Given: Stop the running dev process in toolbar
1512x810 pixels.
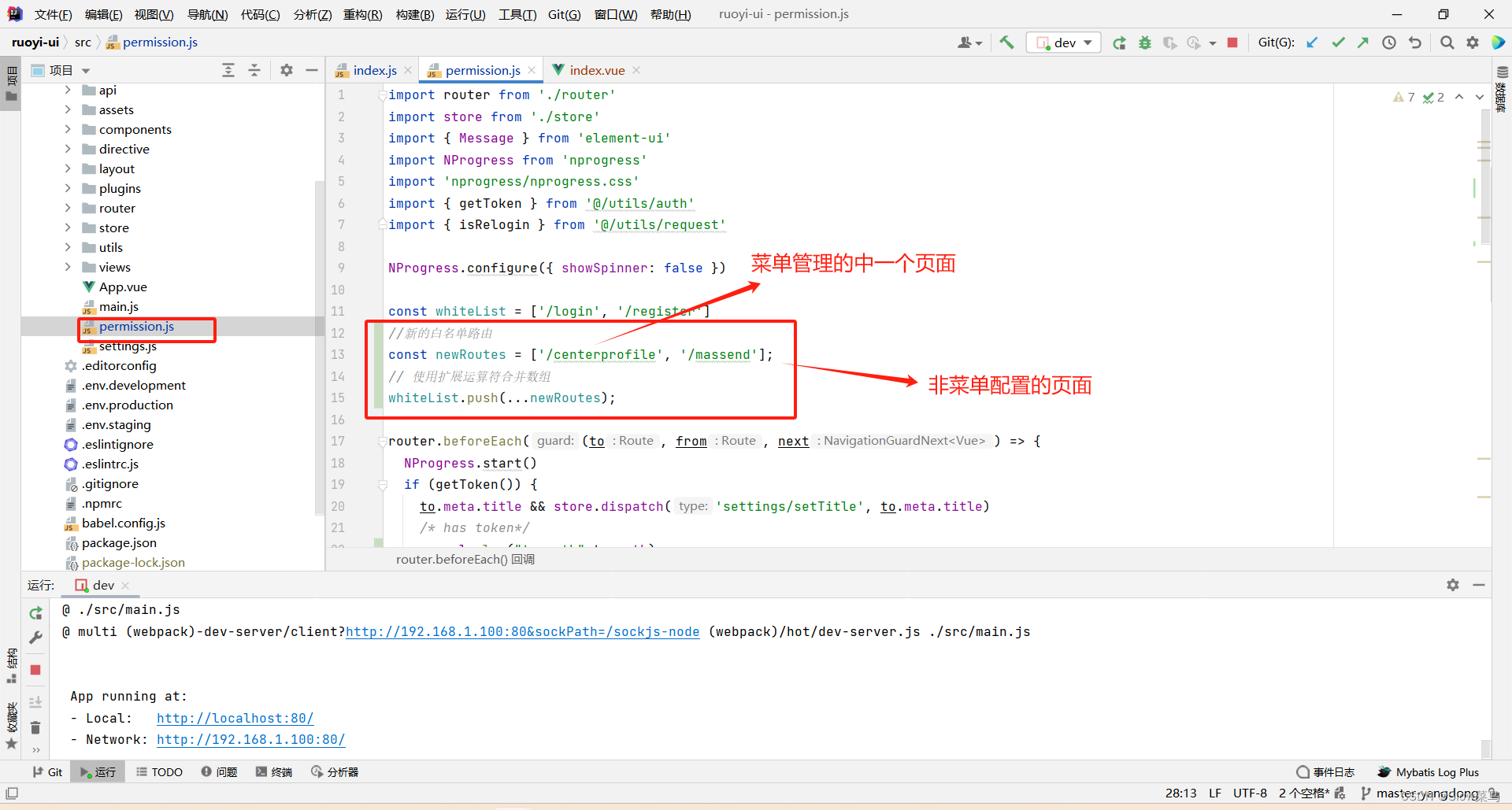Looking at the screenshot, I should (1232, 43).
